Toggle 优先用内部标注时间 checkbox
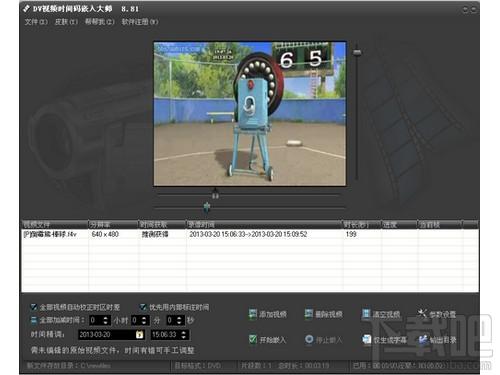Image resolution: width=500 pixels, height=375 pixels. point(143,307)
